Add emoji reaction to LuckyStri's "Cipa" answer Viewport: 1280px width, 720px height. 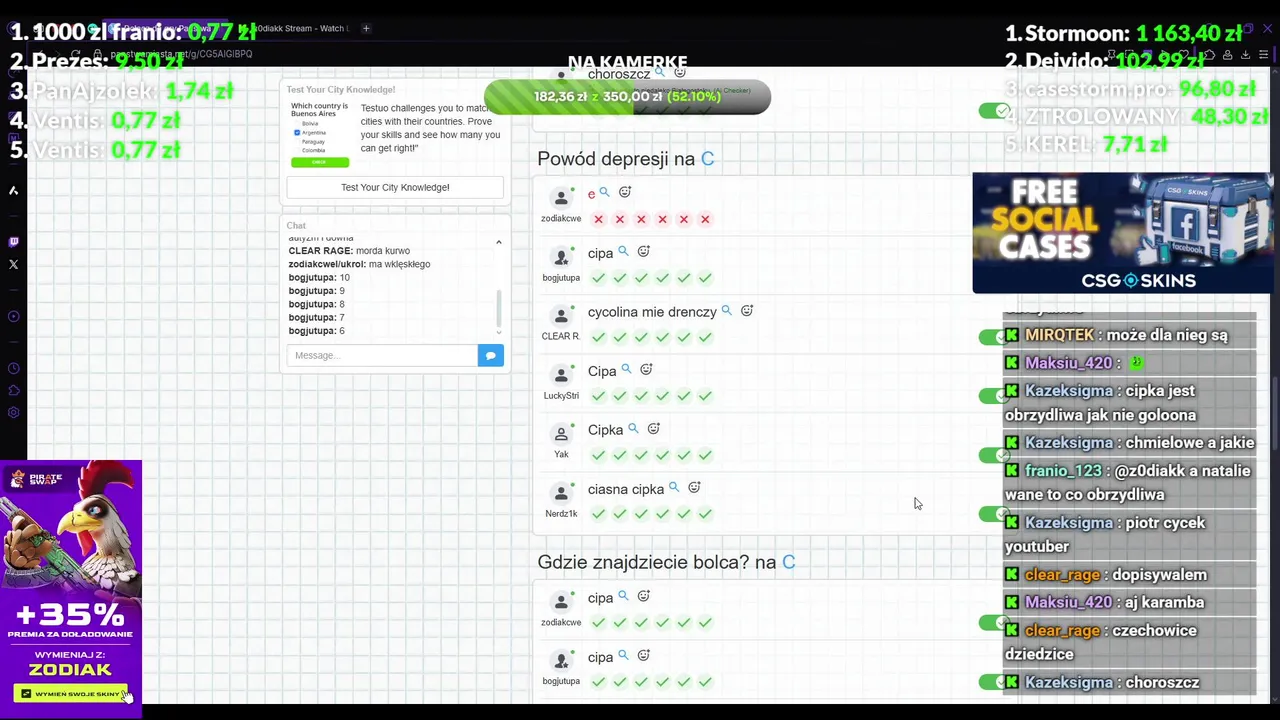(646, 370)
